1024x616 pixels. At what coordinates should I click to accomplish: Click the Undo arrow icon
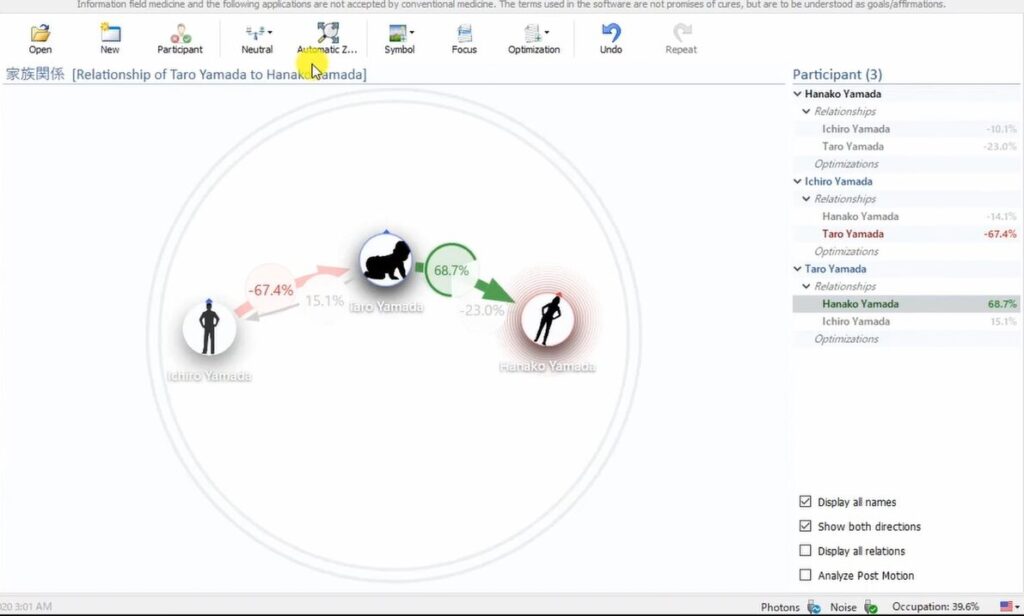tap(611, 34)
